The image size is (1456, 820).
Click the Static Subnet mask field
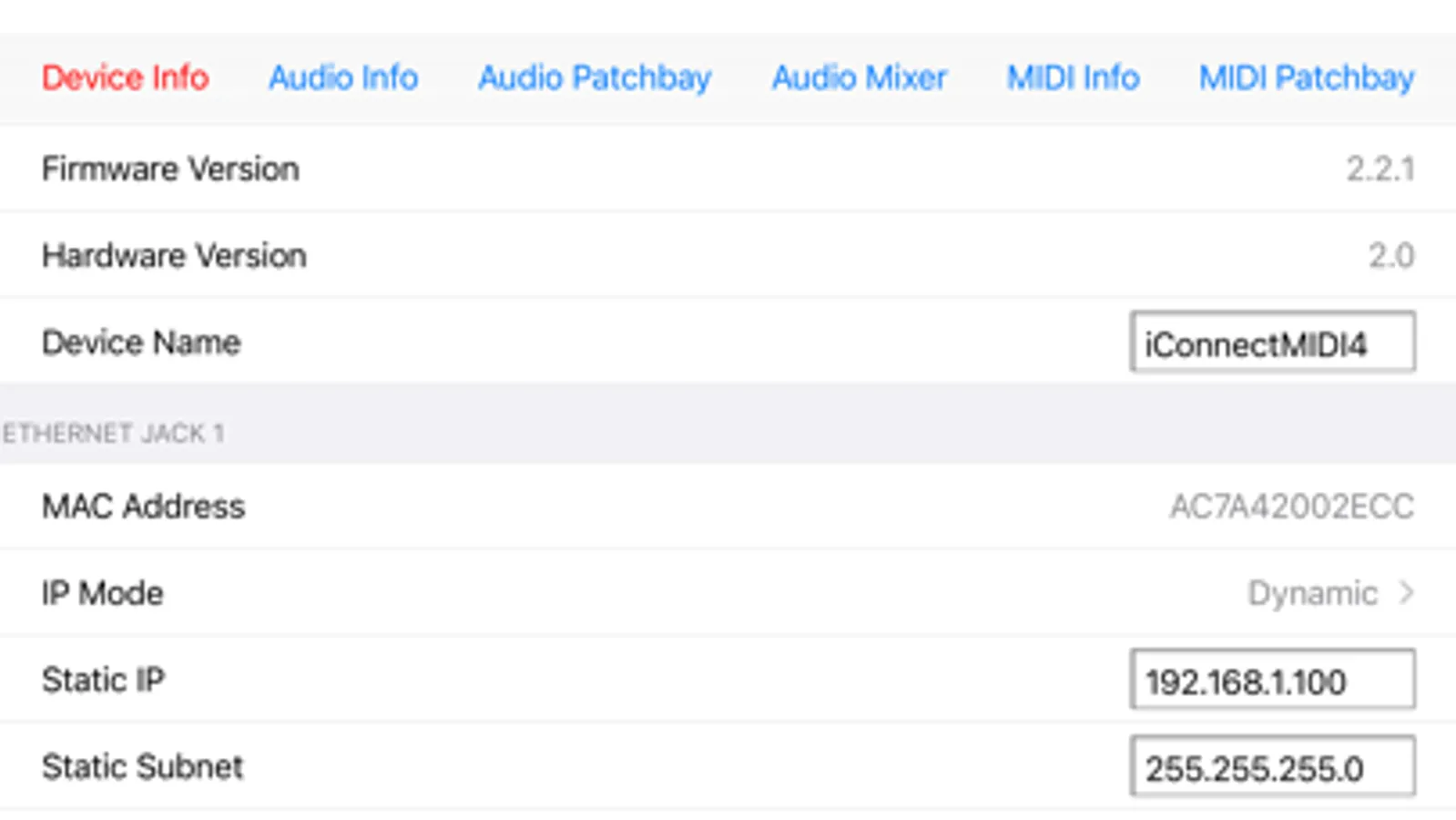click(x=1273, y=766)
